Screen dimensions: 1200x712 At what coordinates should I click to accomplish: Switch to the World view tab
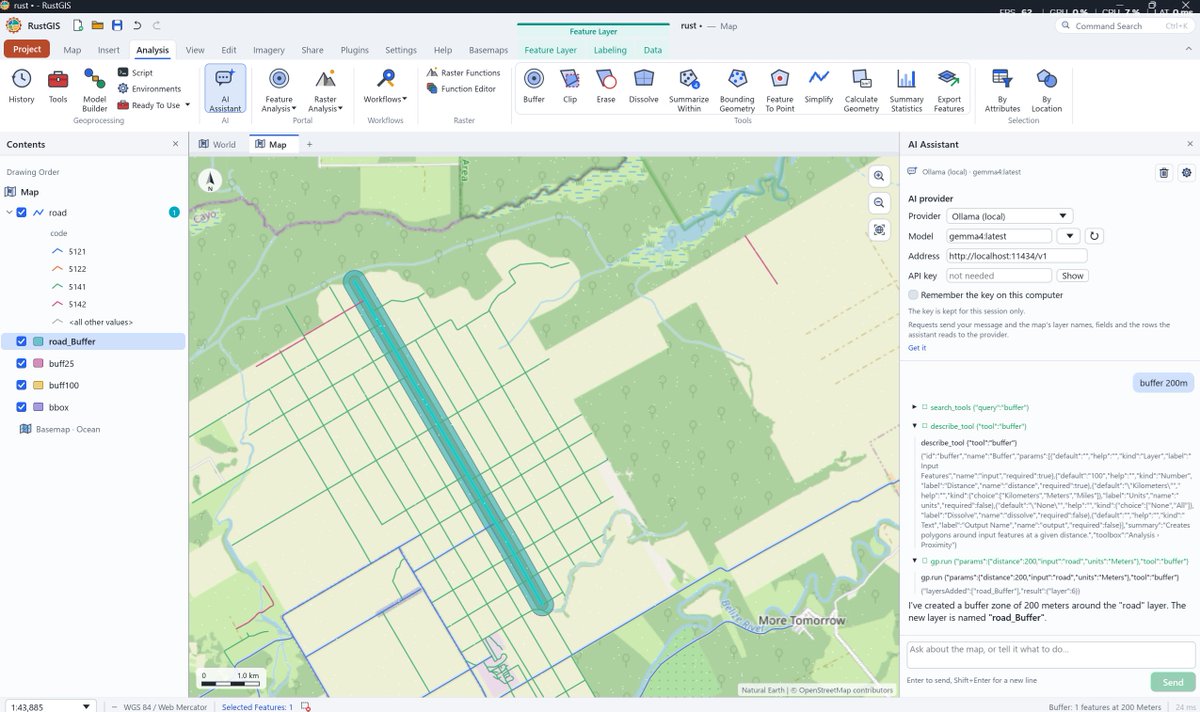[x=217, y=144]
